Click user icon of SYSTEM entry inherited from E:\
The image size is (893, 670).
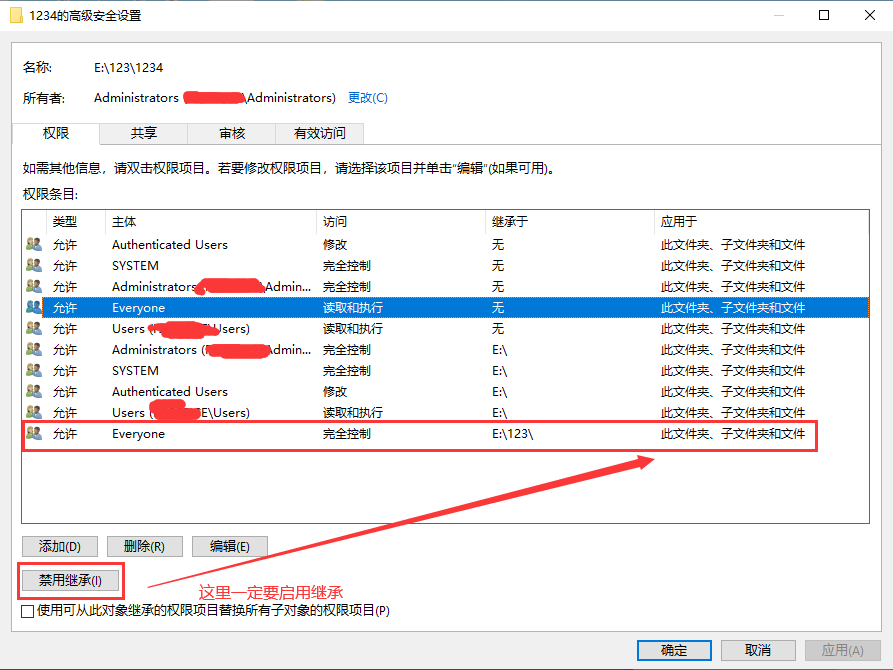pos(34,371)
